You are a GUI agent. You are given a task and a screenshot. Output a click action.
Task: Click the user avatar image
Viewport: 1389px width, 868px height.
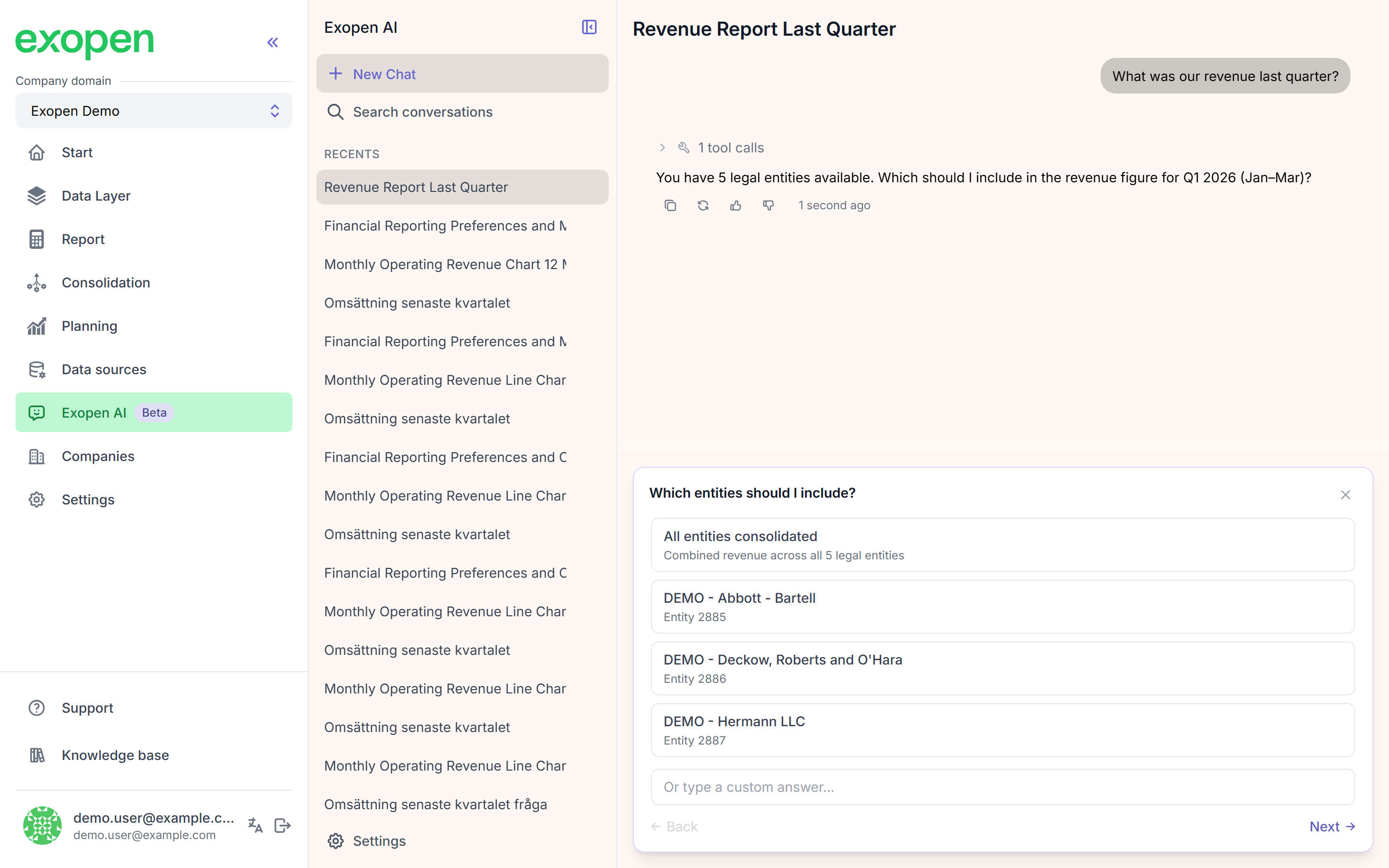(42, 826)
